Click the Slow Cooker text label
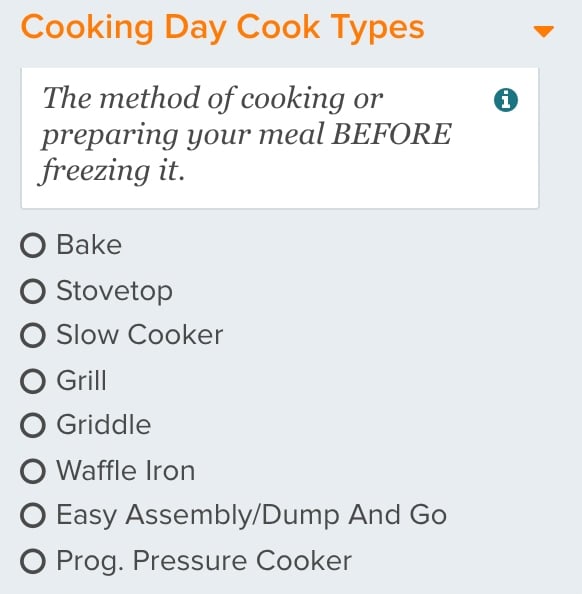Screen dimensions: 582x594 pos(140,335)
